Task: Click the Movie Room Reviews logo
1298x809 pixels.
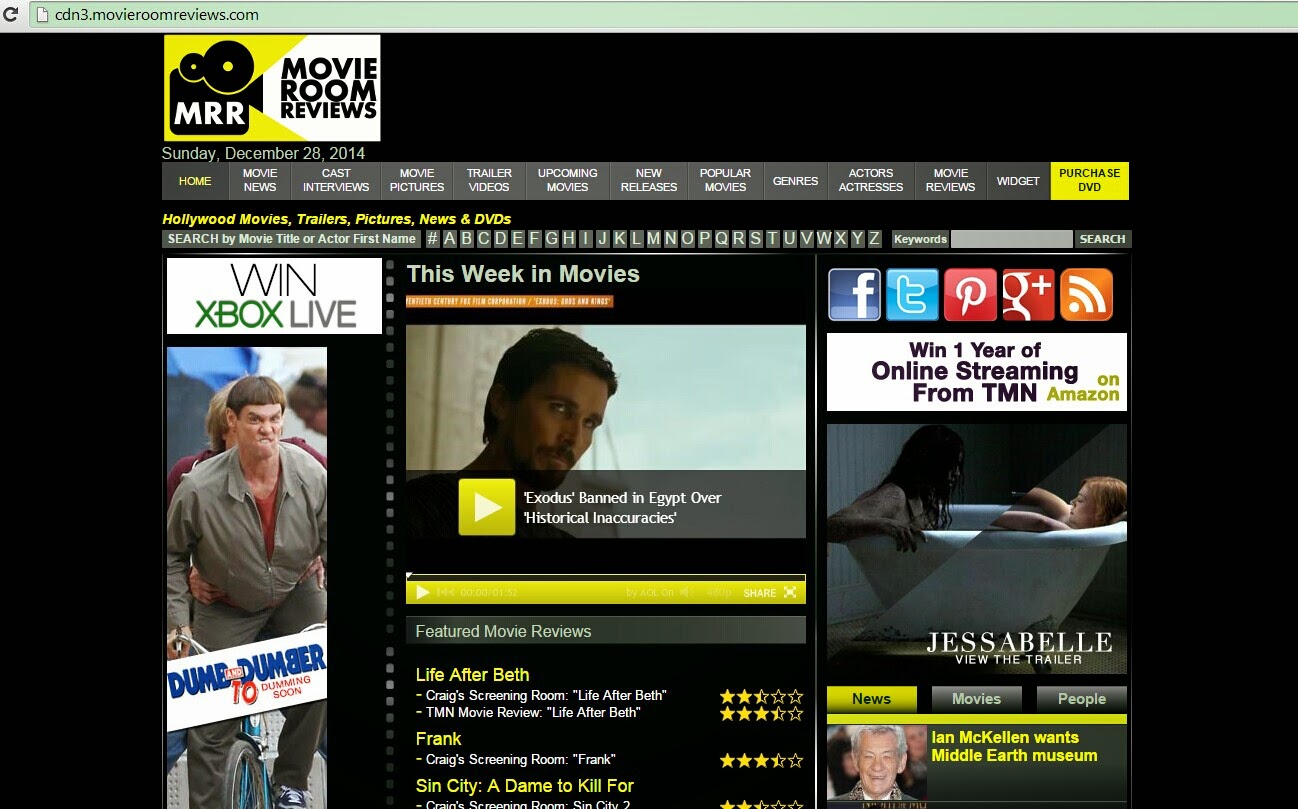Action: click(272, 88)
